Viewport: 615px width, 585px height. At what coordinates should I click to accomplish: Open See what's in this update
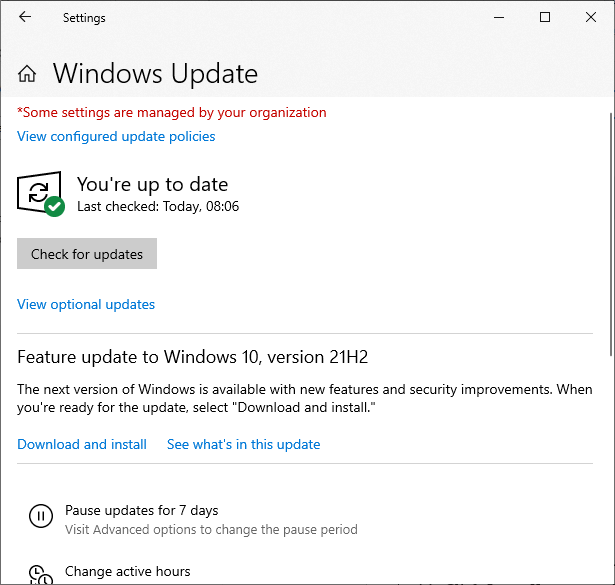[x=243, y=444]
